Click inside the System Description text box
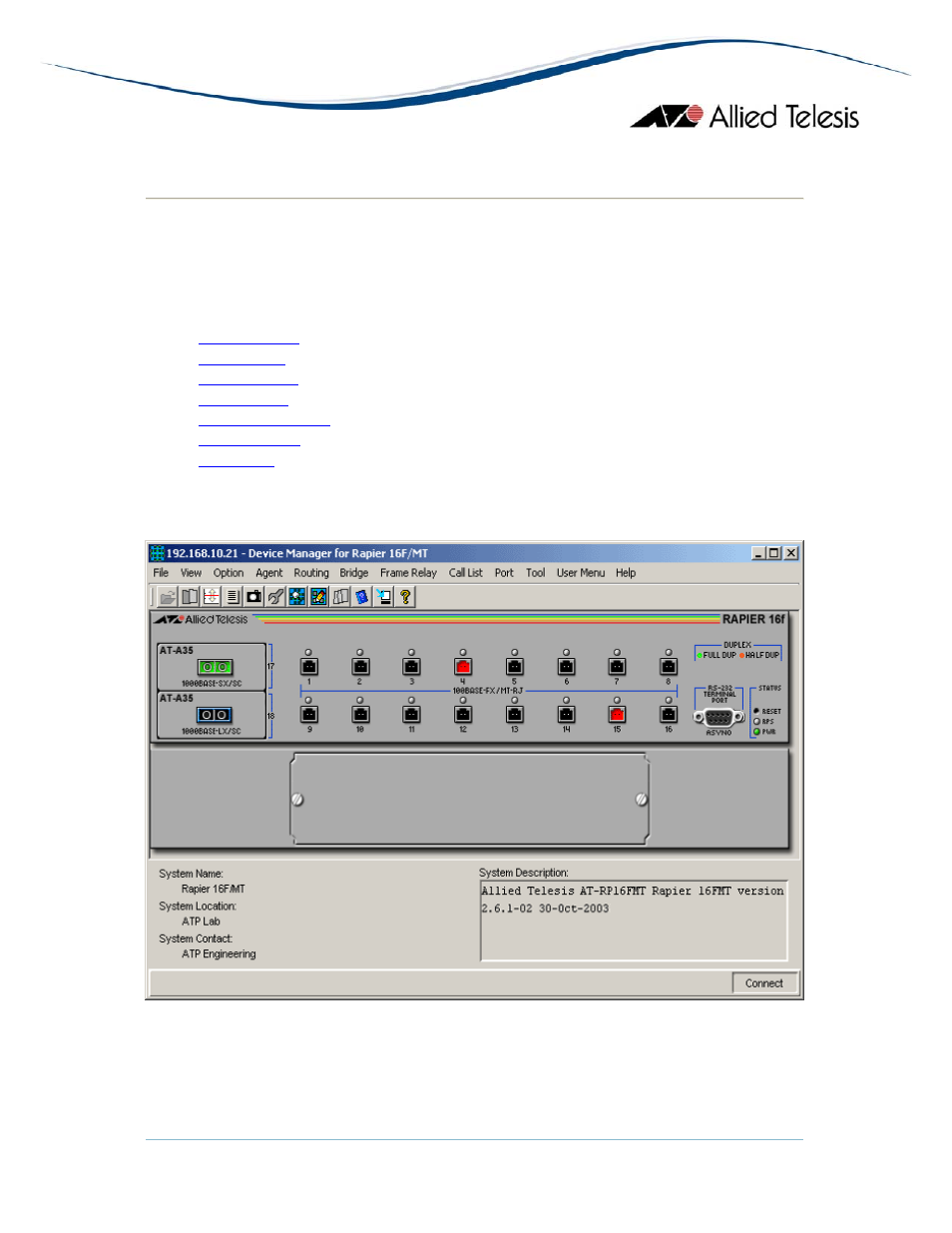 pos(634,921)
